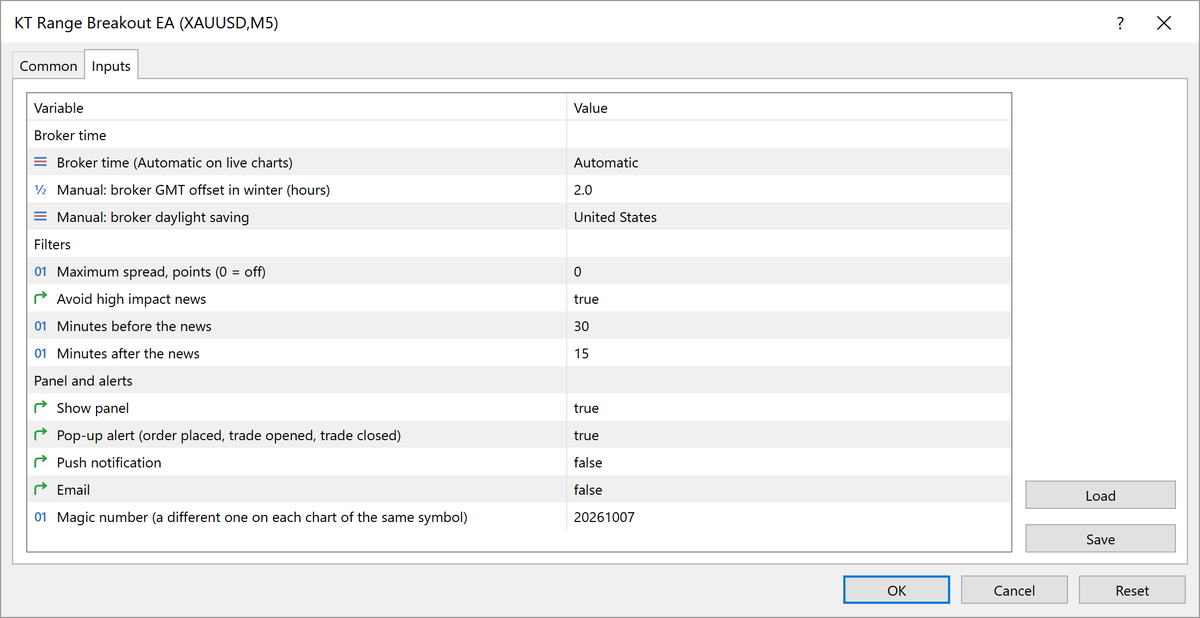
Task: Select the Broker time section header row
Action: tap(520, 135)
